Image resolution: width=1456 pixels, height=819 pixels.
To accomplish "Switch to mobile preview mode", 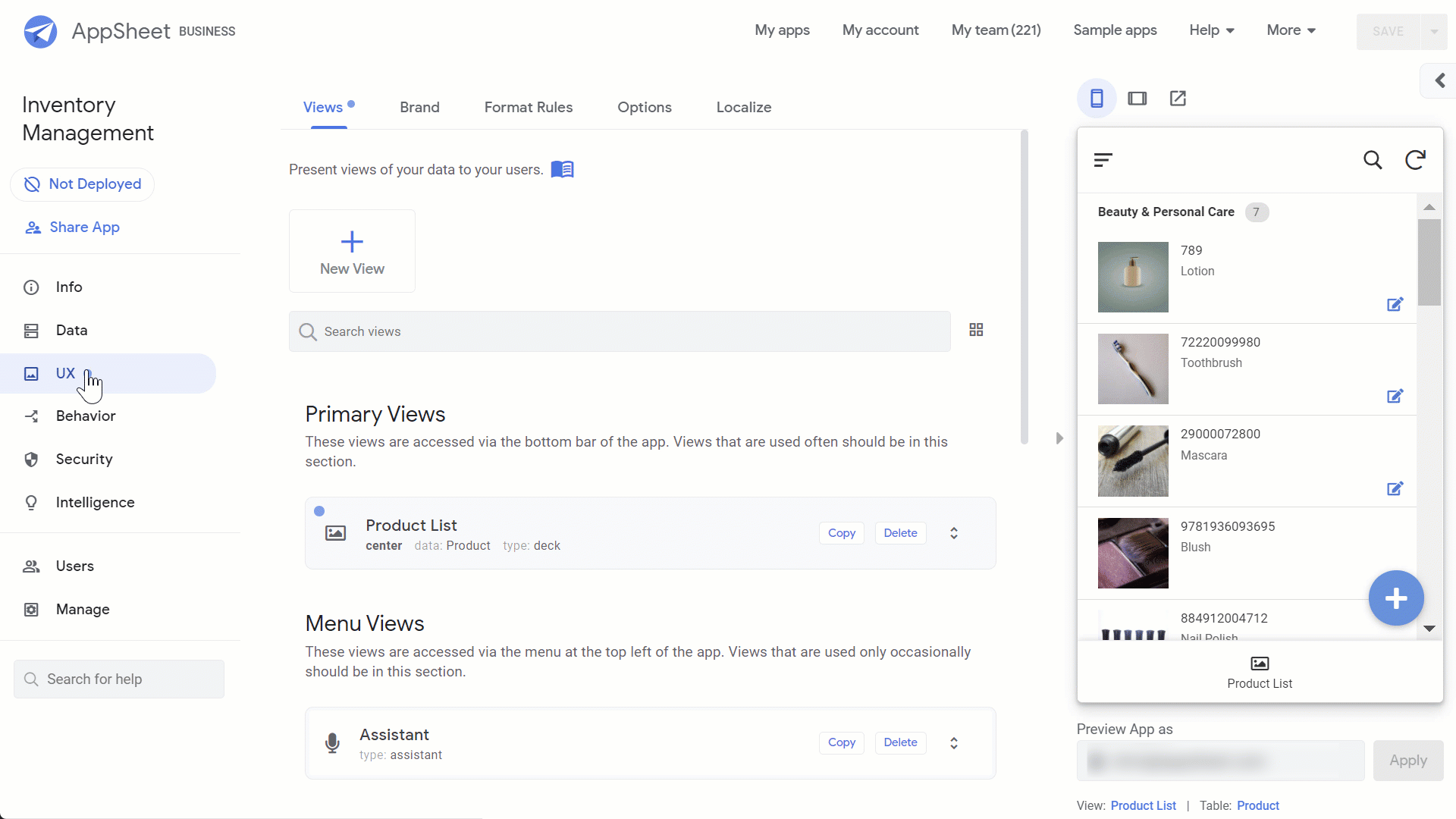I will tap(1097, 98).
